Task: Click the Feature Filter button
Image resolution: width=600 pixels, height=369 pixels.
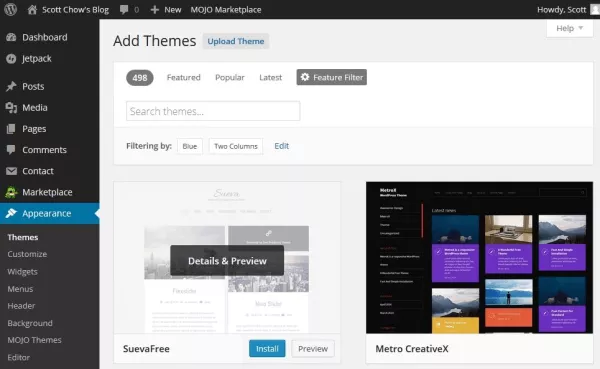Action: (x=332, y=77)
